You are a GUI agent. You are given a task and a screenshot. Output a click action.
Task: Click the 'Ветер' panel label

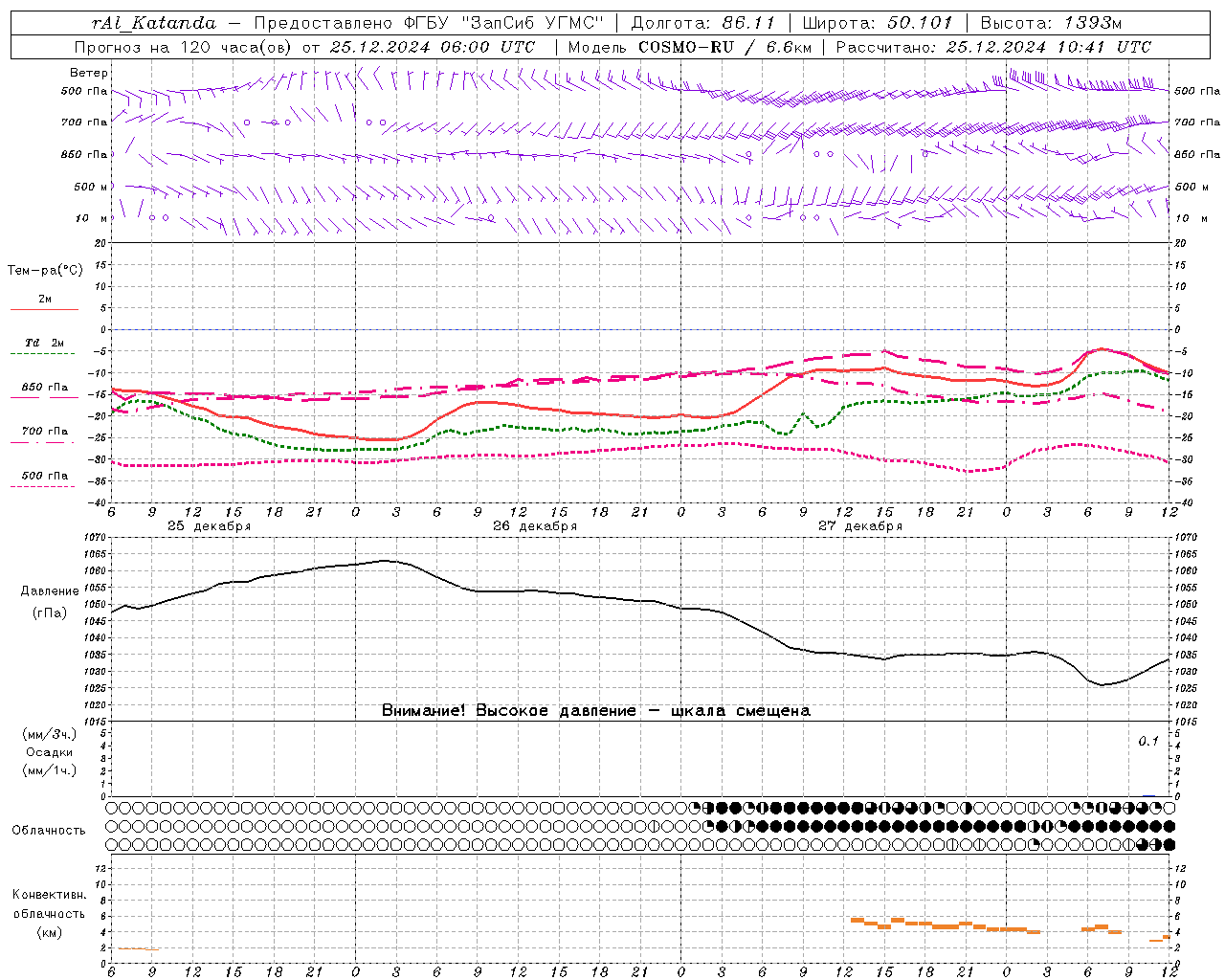(89, 73)
